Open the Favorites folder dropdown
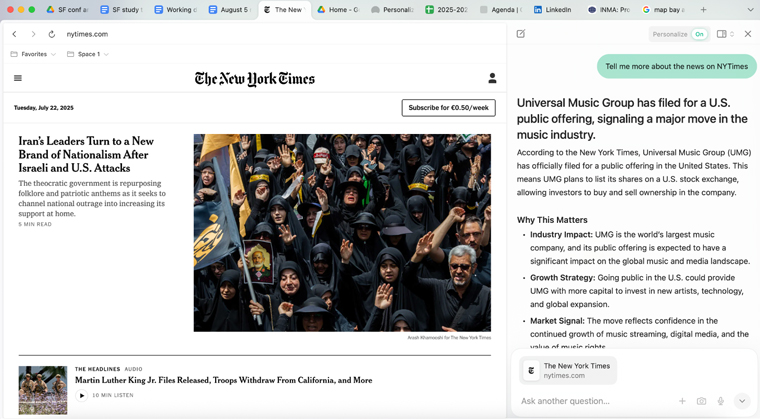 33,54
